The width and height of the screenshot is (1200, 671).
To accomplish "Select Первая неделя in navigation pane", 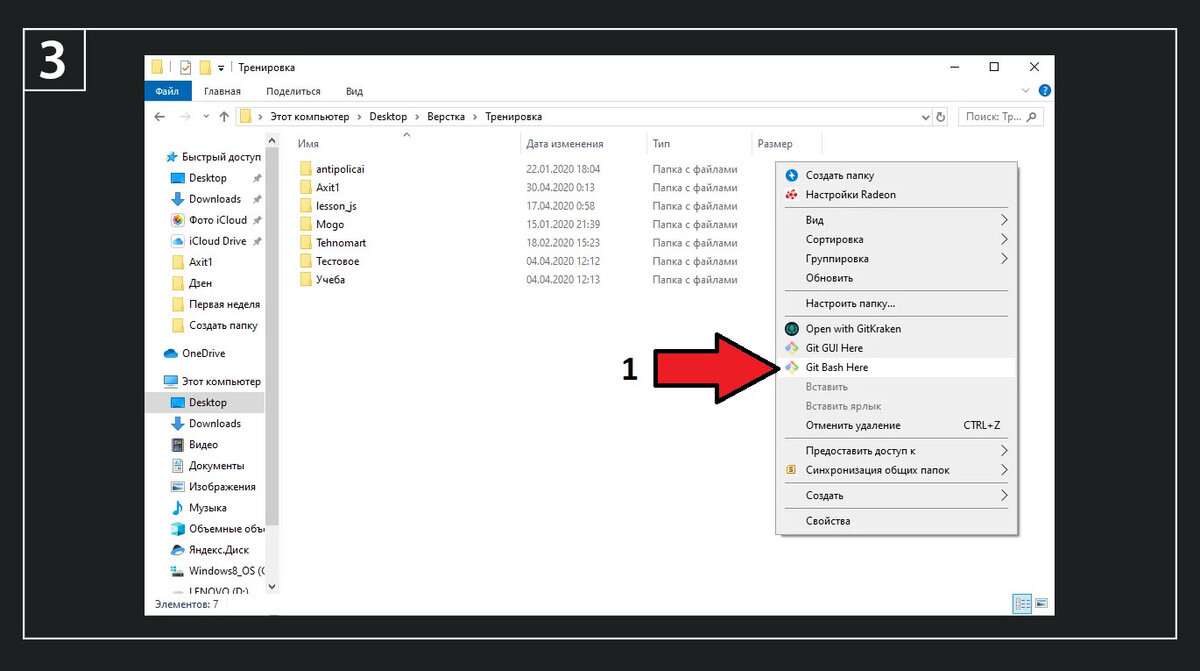I will (x=224, y=304).
